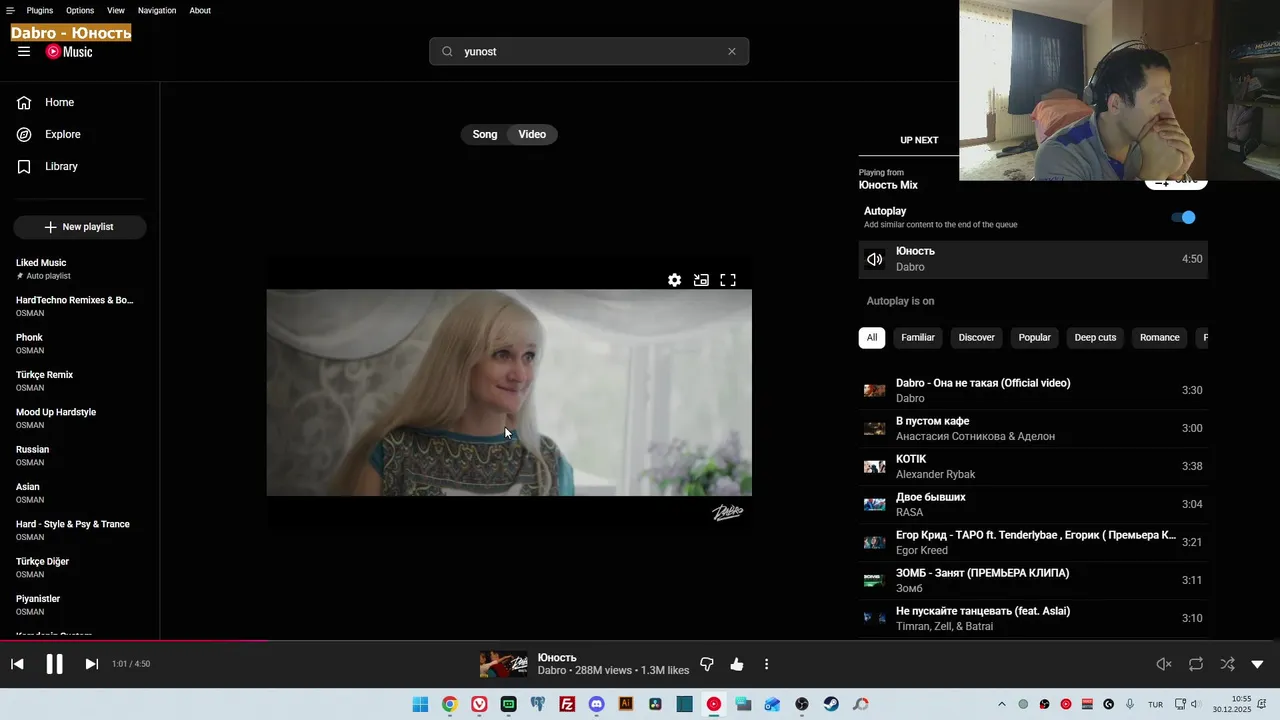The height and width of the screenshot is (720, 1280).
Task: Open the About menu
Action: coord(200,10)
